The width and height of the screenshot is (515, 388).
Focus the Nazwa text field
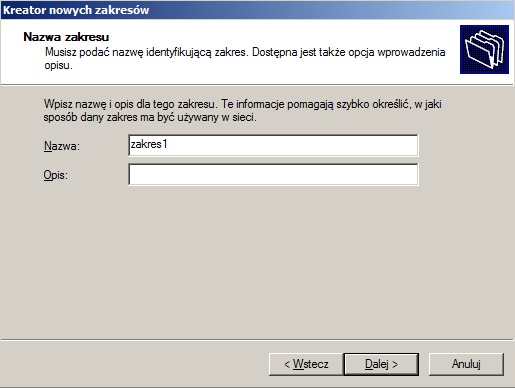(x=273, y=145)
